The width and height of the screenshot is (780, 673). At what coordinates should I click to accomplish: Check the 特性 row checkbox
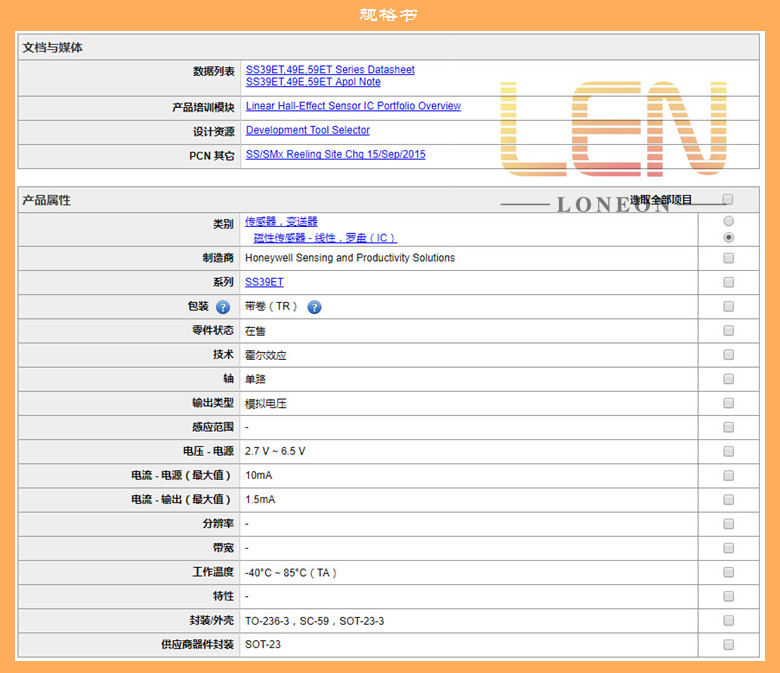[728, 596]
